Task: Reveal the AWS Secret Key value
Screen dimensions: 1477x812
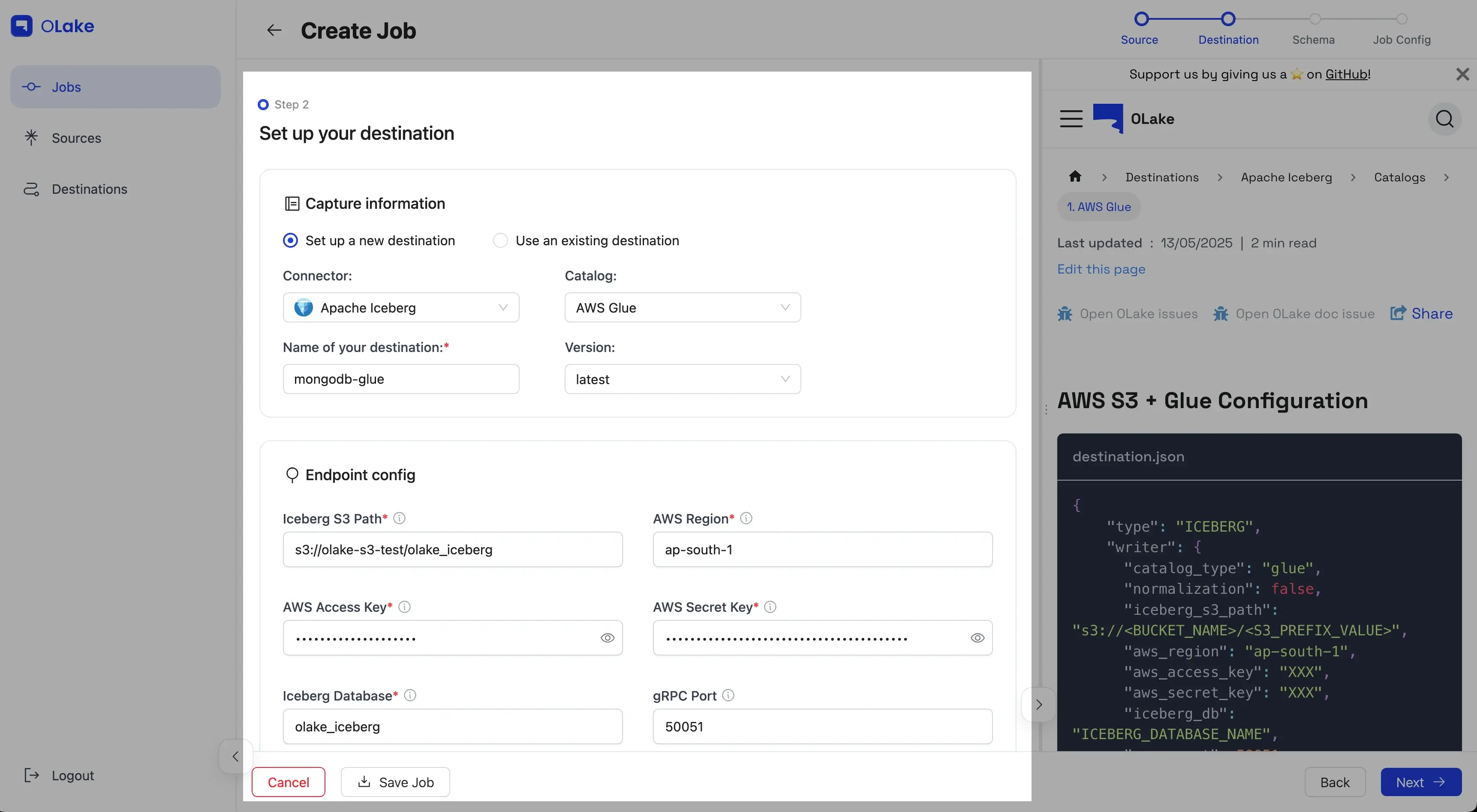Action: tap(977, 638)
